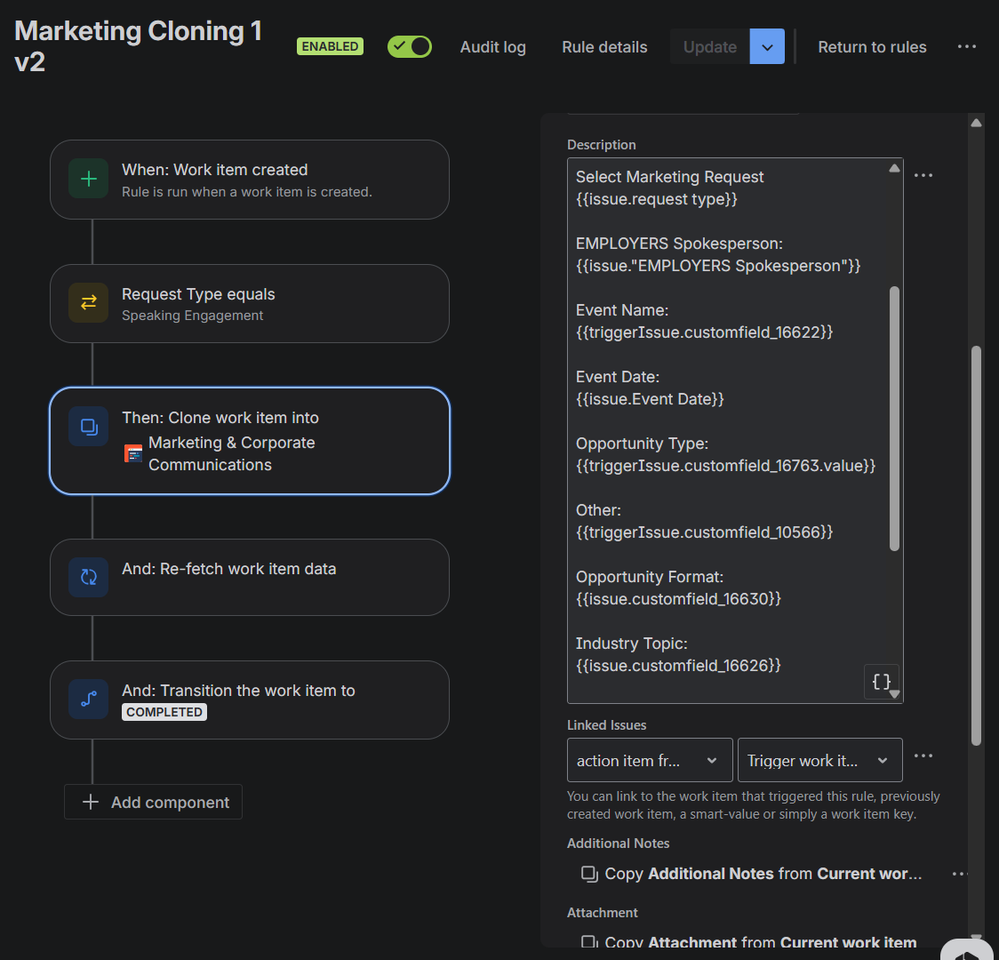This screenshot has height=960, width=999.
Task: Click the {{issue.customfield_16626}} text
Action: click(x=678, y=666)
